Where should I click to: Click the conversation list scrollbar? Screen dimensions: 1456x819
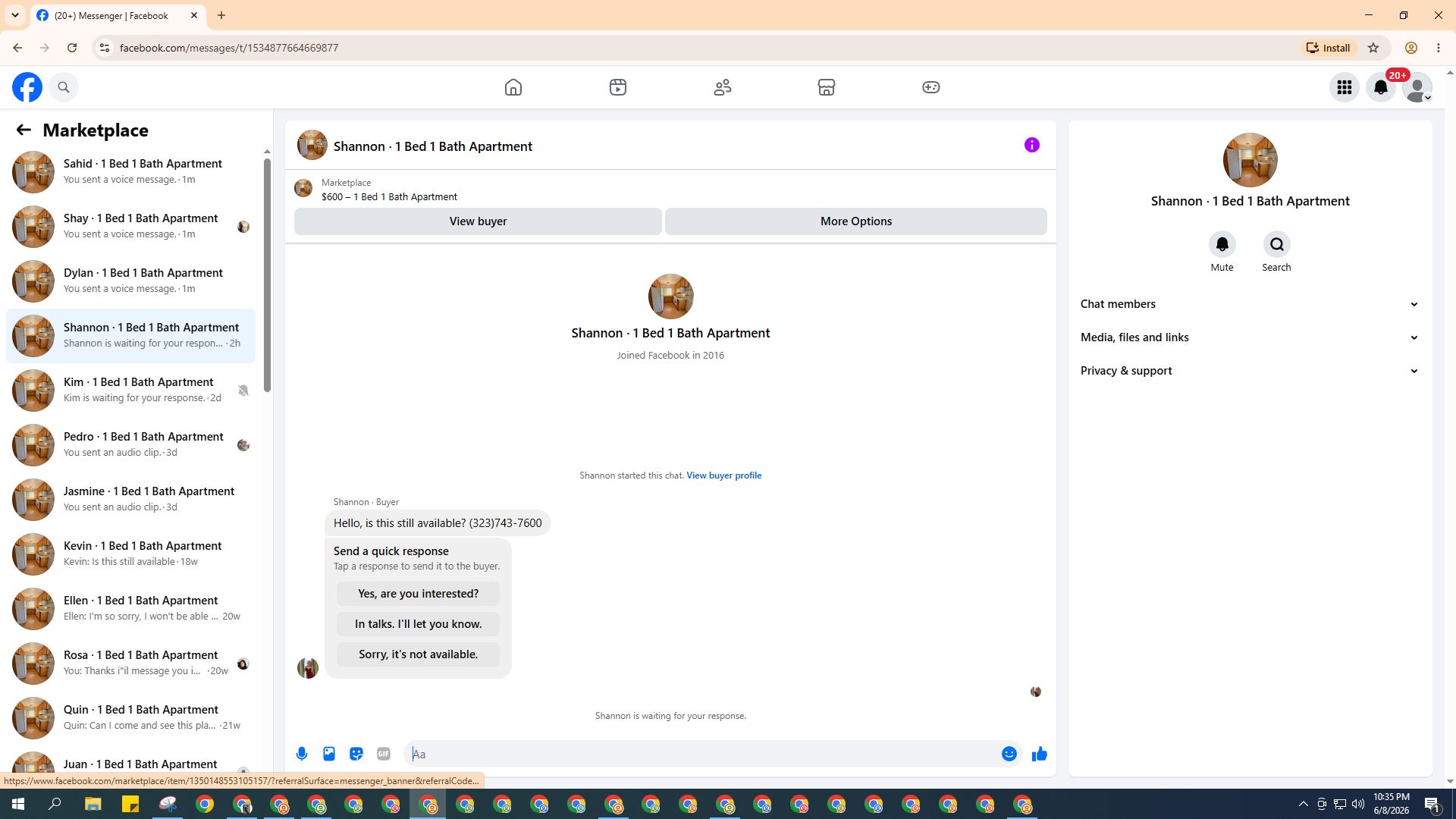coord(267,277)
